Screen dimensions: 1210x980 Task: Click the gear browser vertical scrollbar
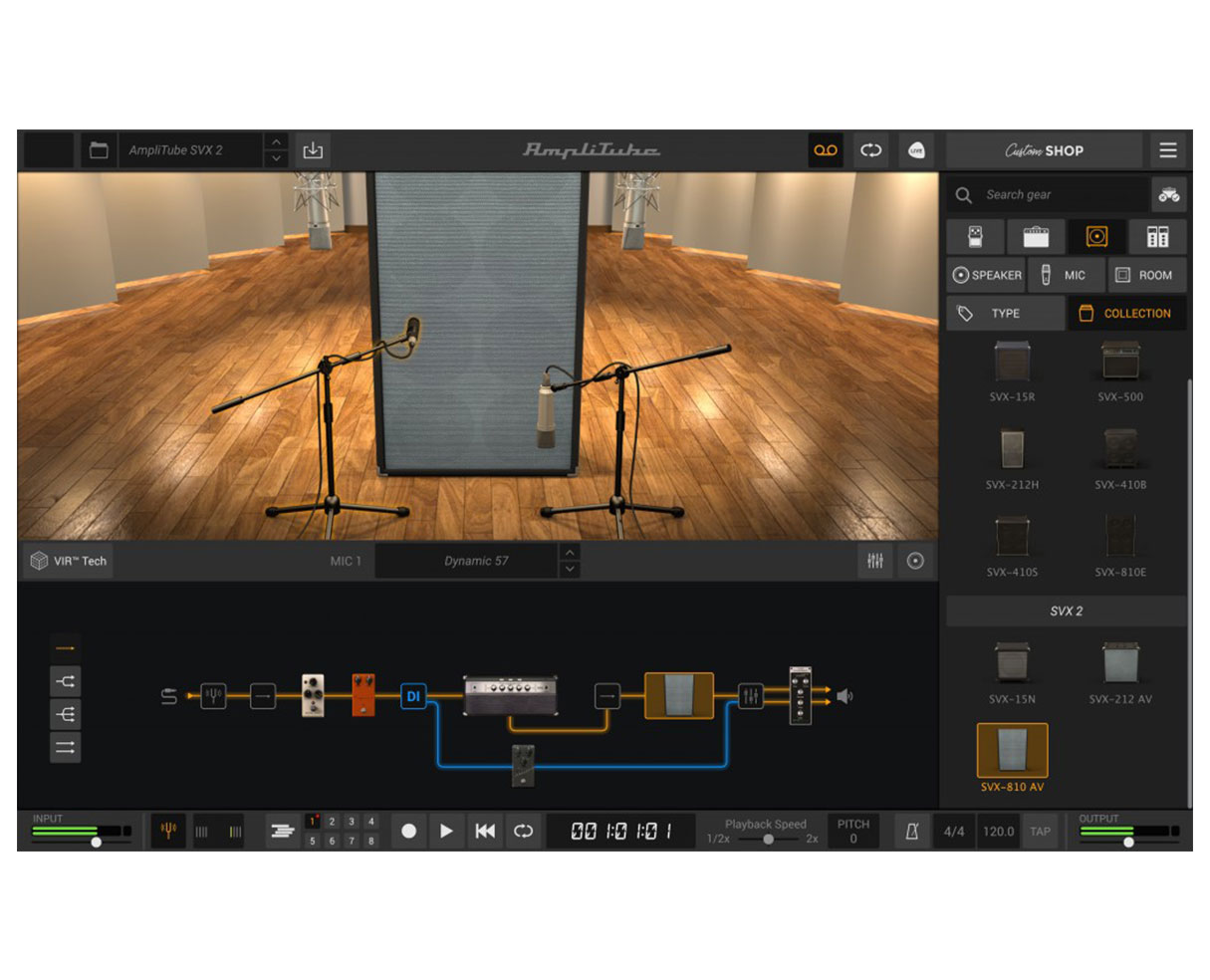point(1189,593)
